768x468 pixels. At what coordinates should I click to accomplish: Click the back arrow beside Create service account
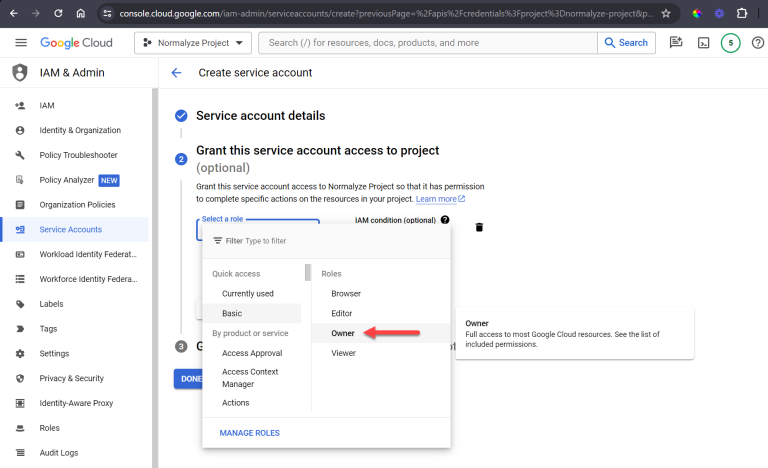[177, 73]
